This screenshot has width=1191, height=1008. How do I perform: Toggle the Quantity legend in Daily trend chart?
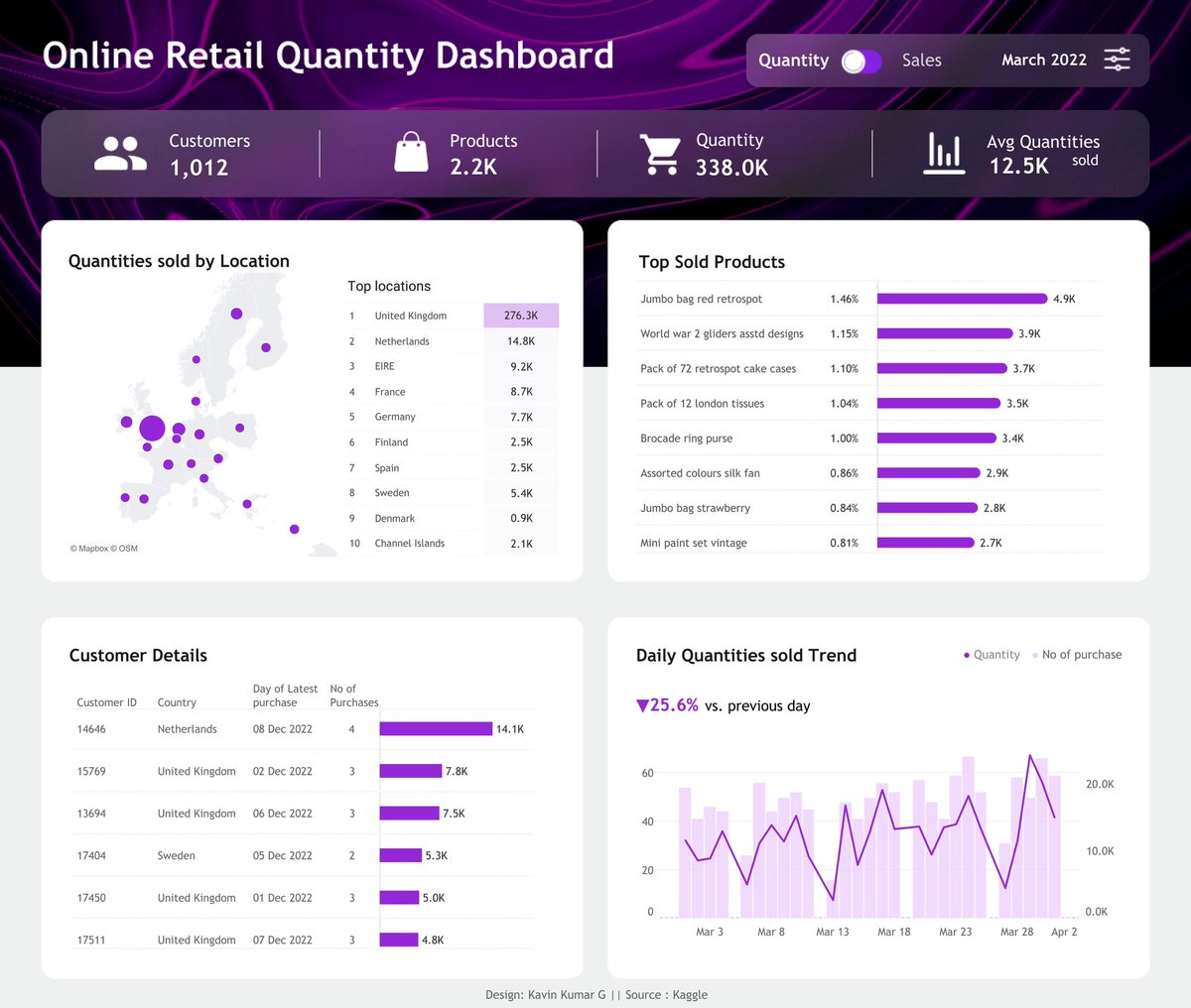992,655
